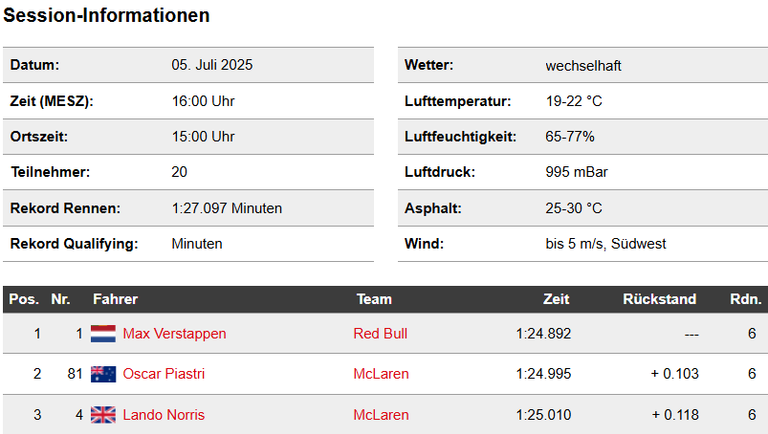Open the Lando Norris driver link
Viewport: 768px width, 434px height.
(164, 415)
